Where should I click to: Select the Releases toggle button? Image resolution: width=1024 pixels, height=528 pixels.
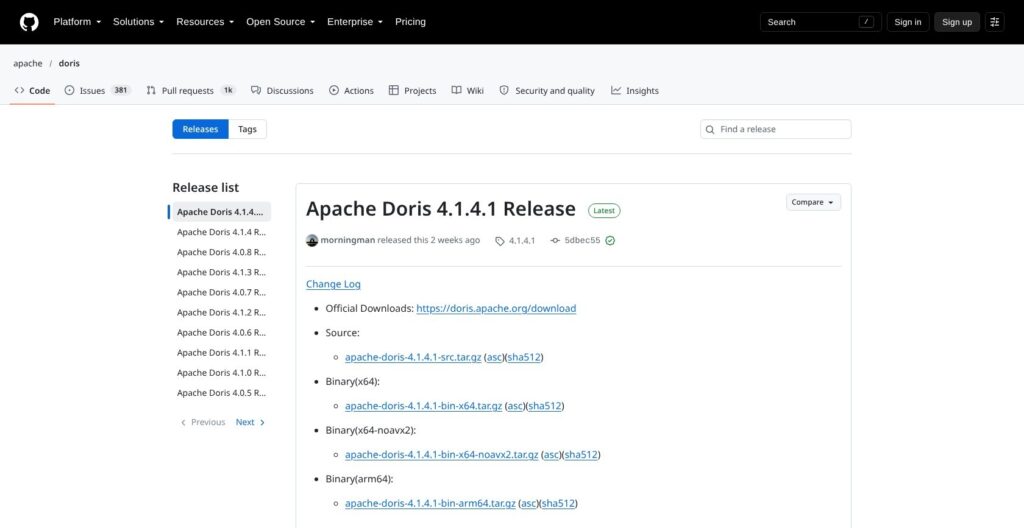coord(200,129)
